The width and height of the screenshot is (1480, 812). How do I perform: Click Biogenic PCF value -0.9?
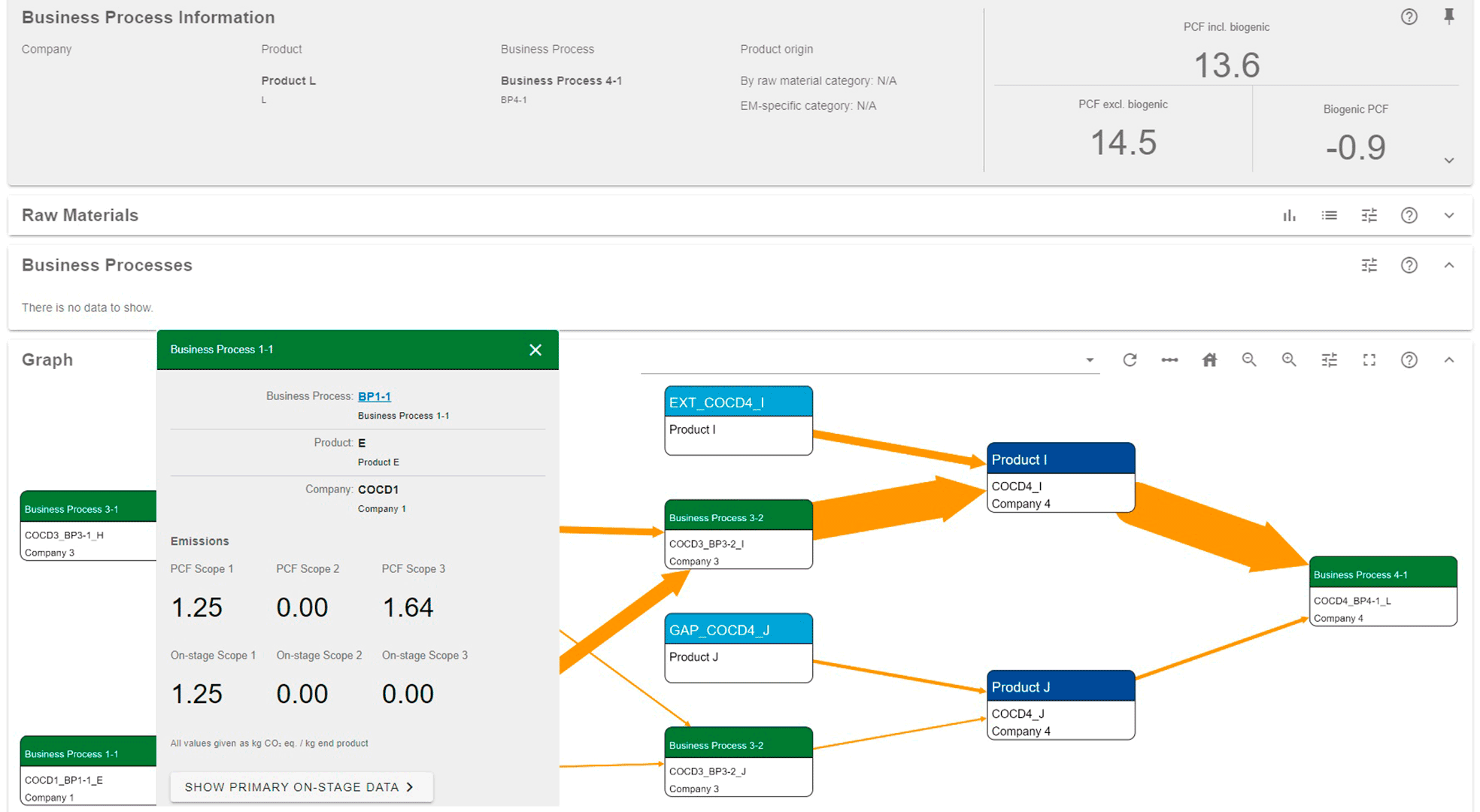1355,147
